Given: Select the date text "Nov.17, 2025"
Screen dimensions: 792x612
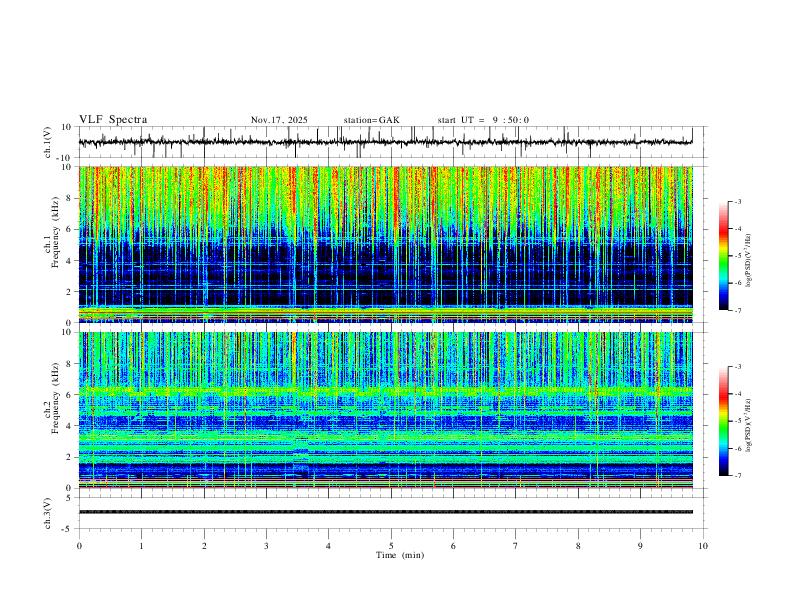Looking at the screenshot, I should click(x=279, y=120).
